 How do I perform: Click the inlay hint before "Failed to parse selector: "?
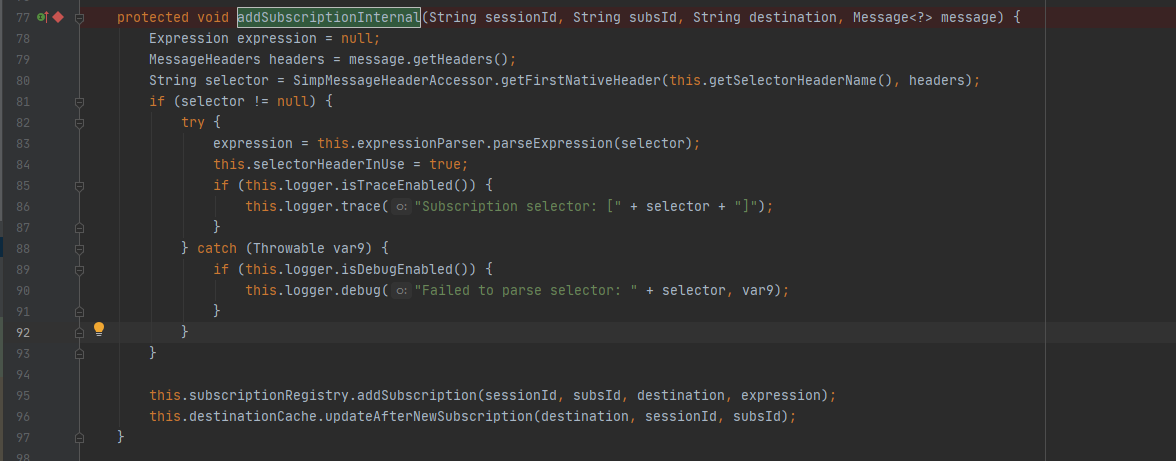coord(400,290)
